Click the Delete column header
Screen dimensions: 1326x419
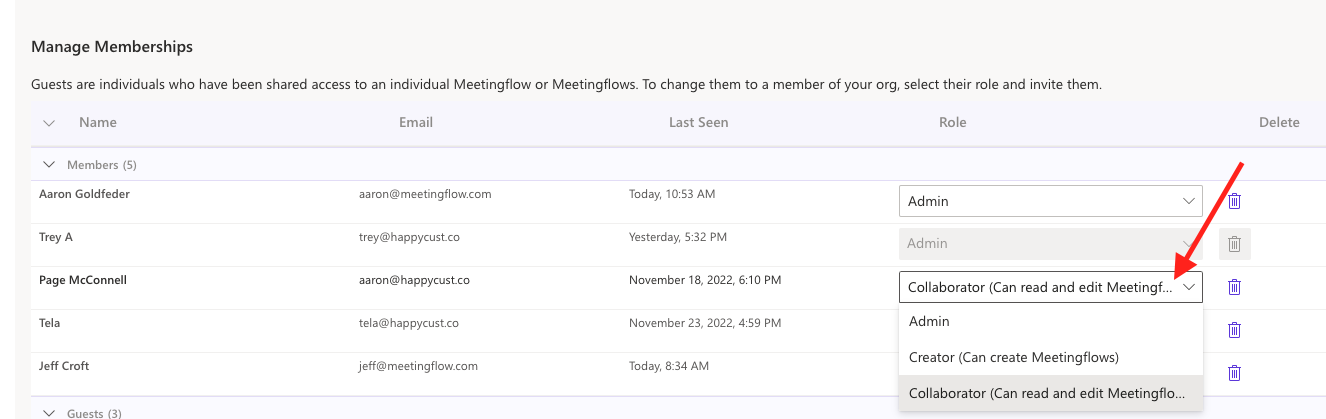click(x=1279, y=122)
